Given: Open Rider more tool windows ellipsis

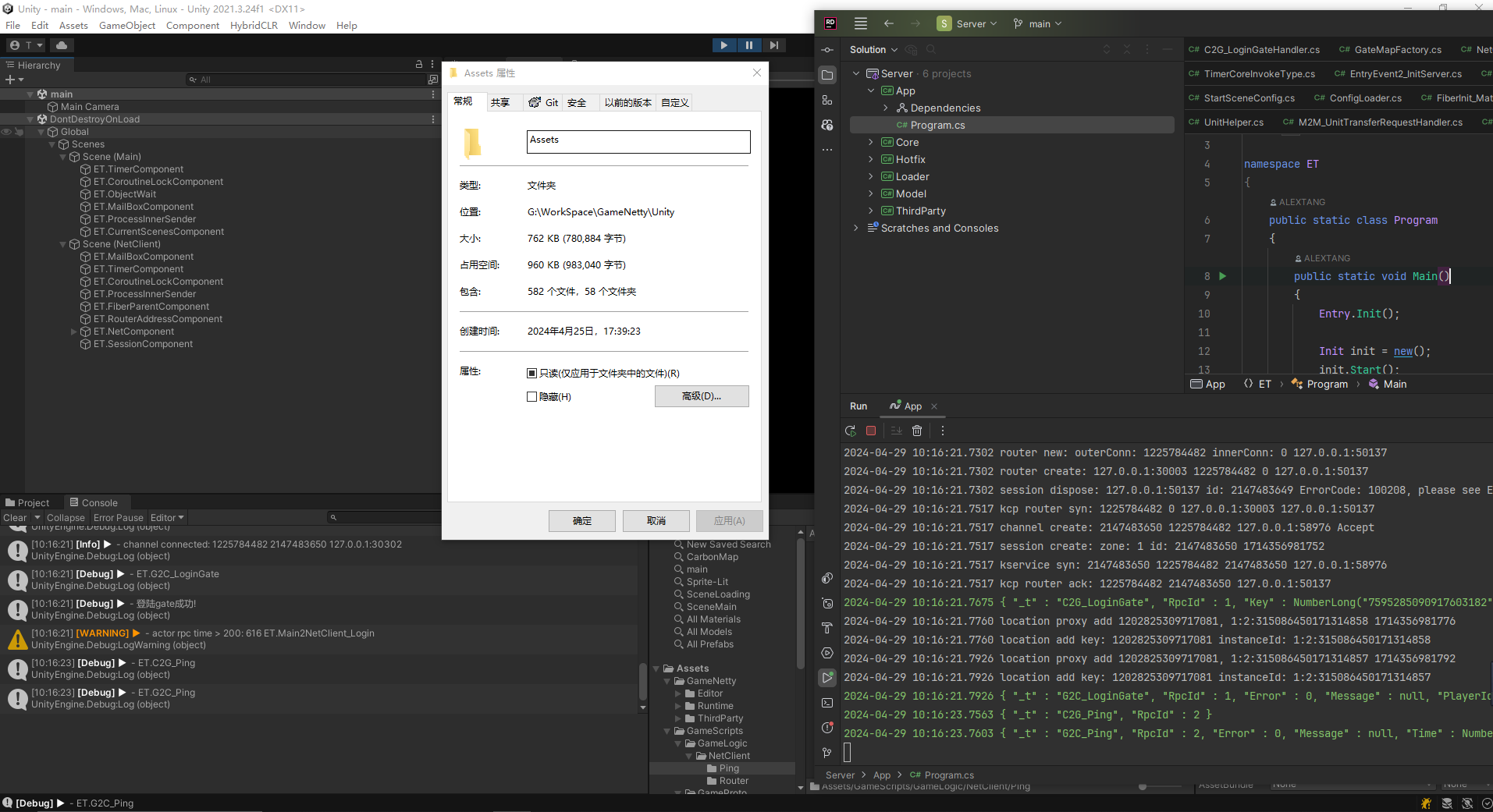Looking at the screenshot, I should pos(827,150).
